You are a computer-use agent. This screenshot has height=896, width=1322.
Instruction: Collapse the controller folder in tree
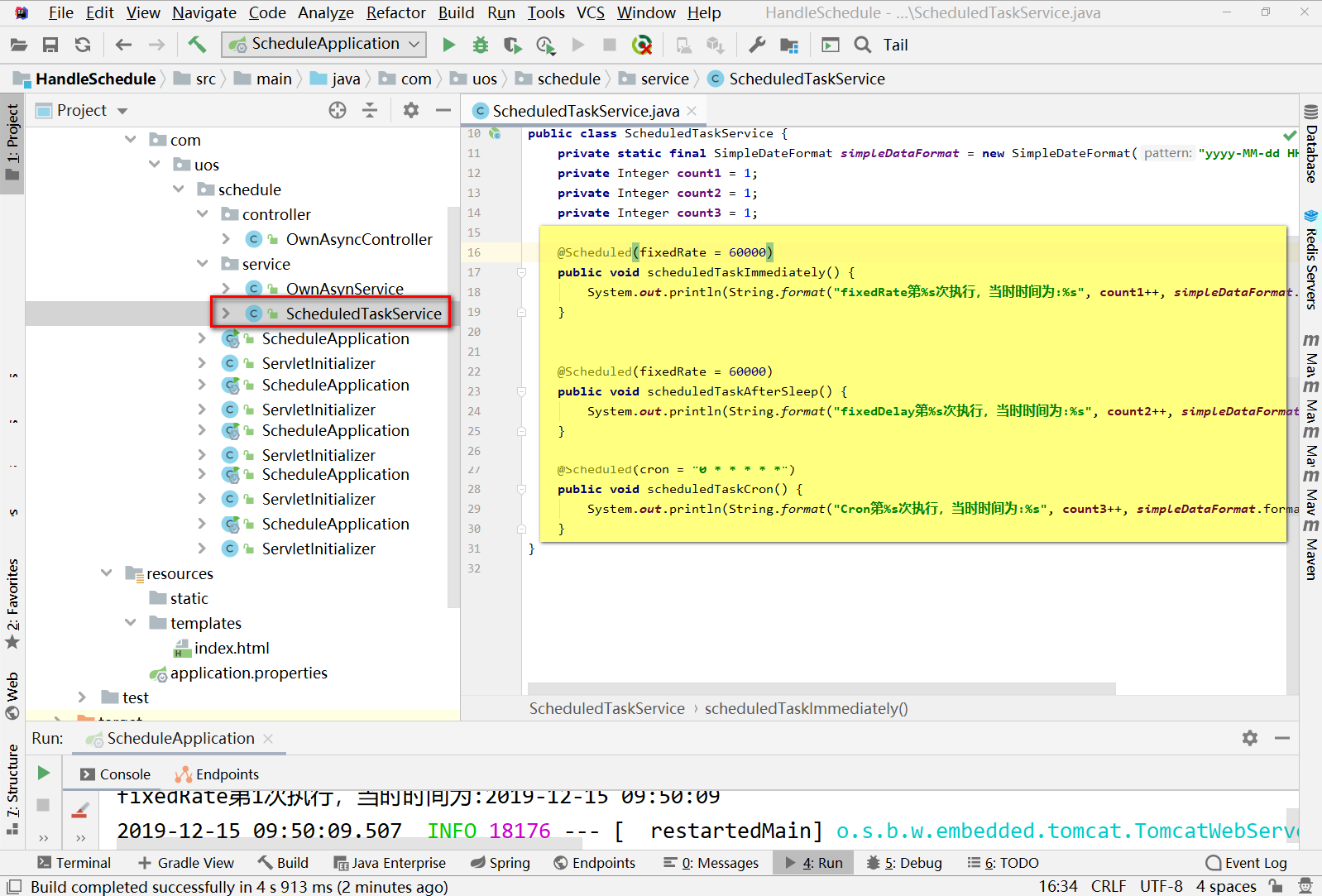[203, 214]
